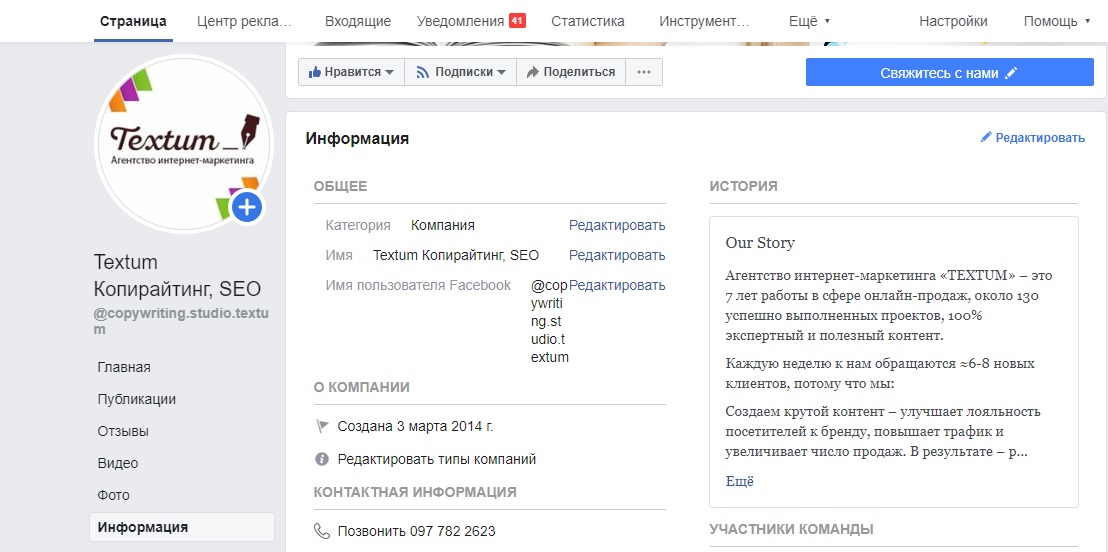Click Позвонить 097 782 2623 text

point(416,531)
